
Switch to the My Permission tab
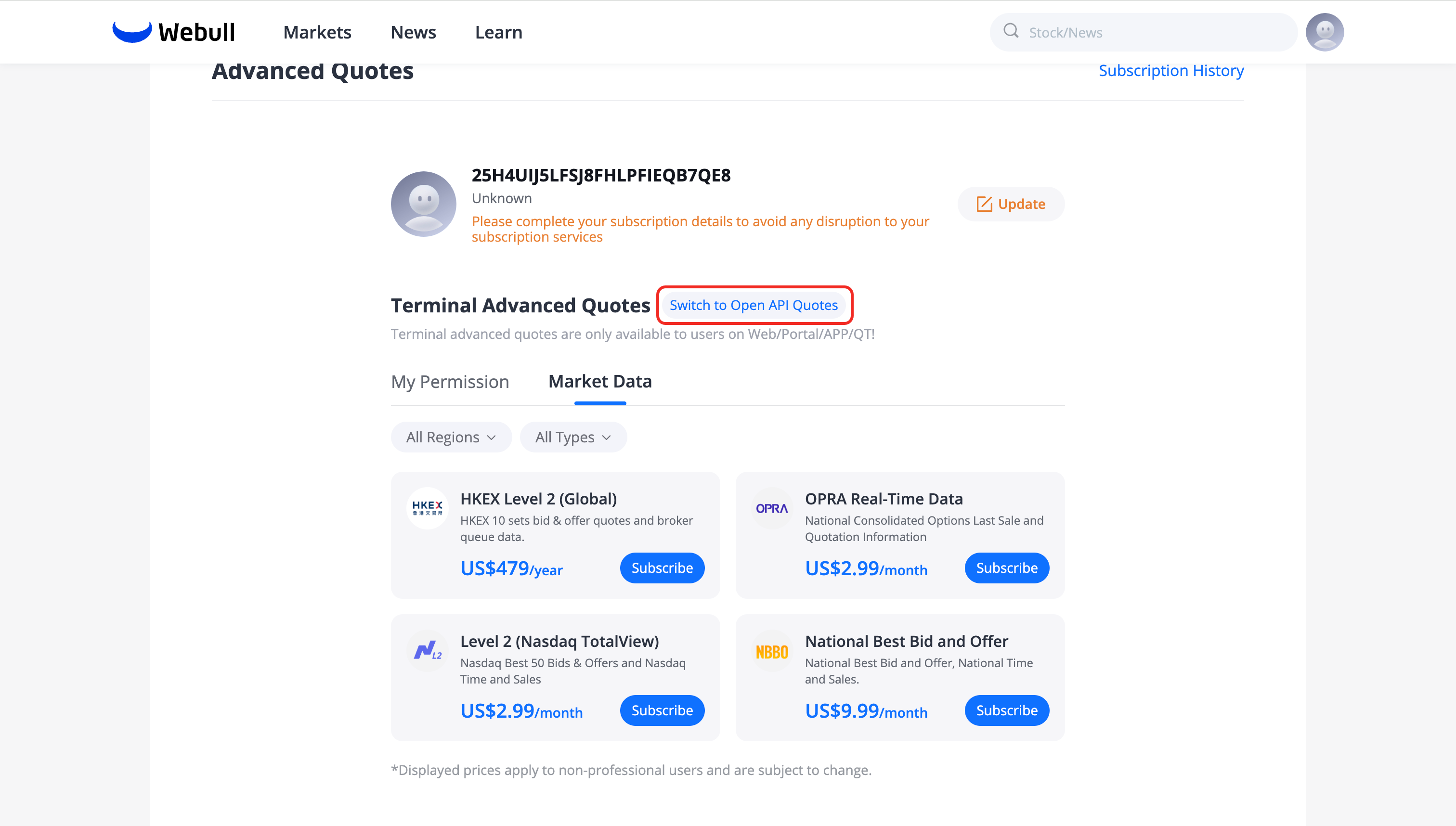click(x=450, y=382)
